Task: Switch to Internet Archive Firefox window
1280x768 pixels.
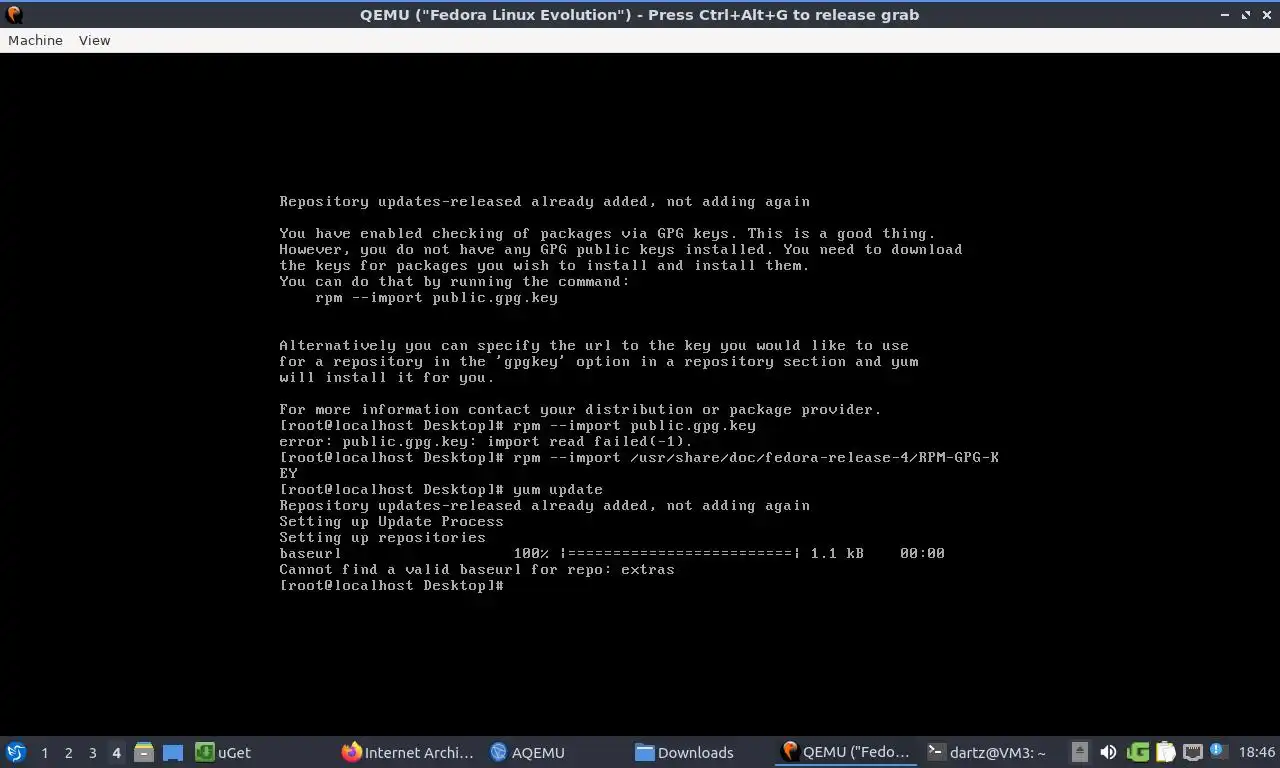Action: [408, 752]
